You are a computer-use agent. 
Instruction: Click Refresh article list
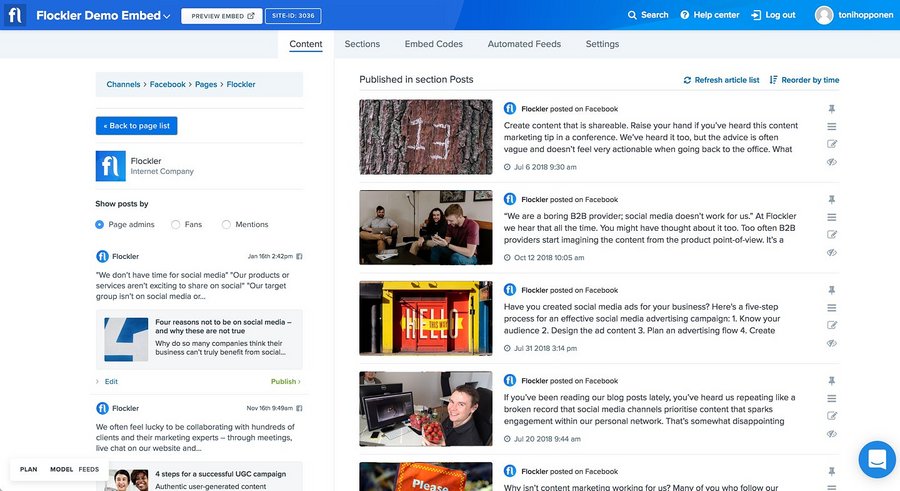[721, 80]
